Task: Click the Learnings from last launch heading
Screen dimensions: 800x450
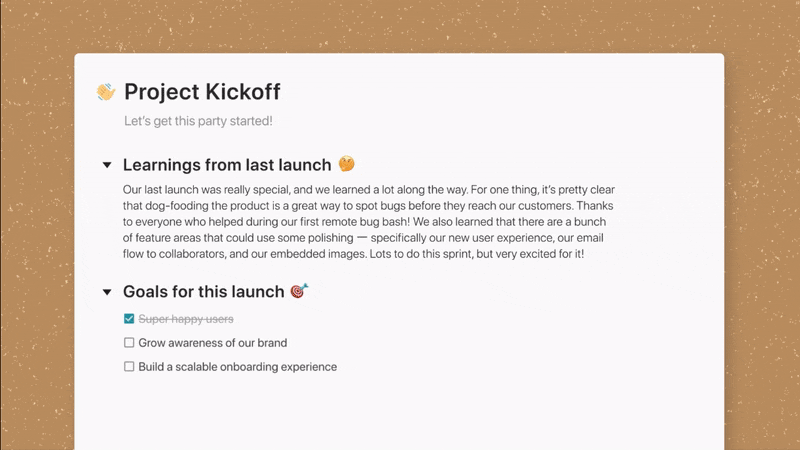Action: 226,165
